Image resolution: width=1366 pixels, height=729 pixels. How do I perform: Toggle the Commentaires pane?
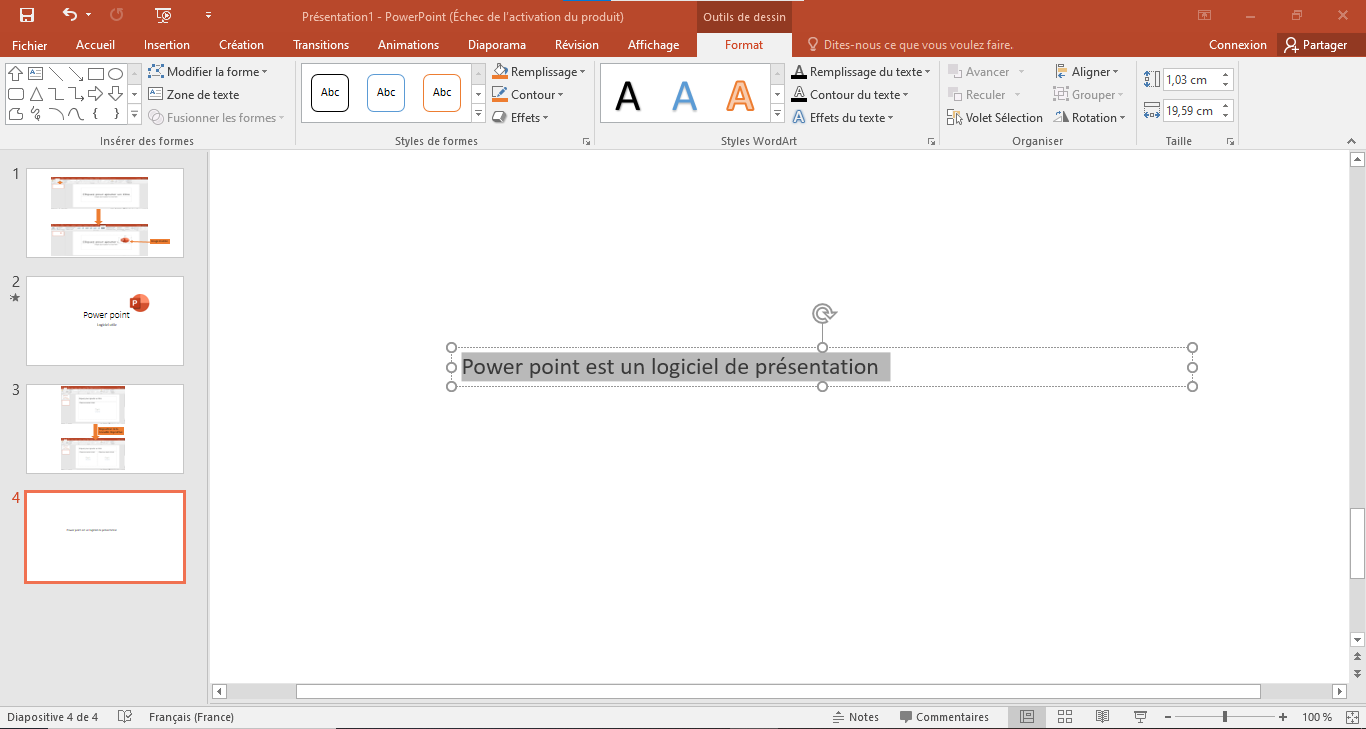[x=944, y=717]
